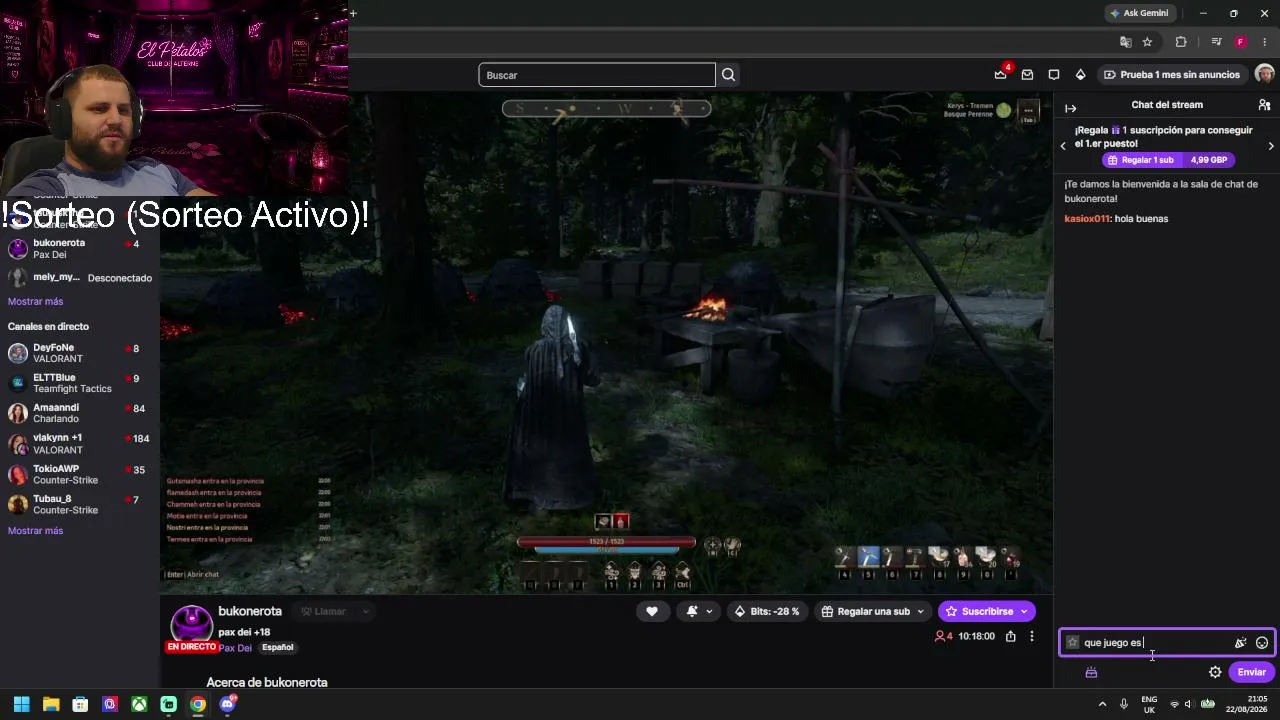Open TokioAWP's Counter-Strike channel
1280x720 pixels.
[80, 474]
